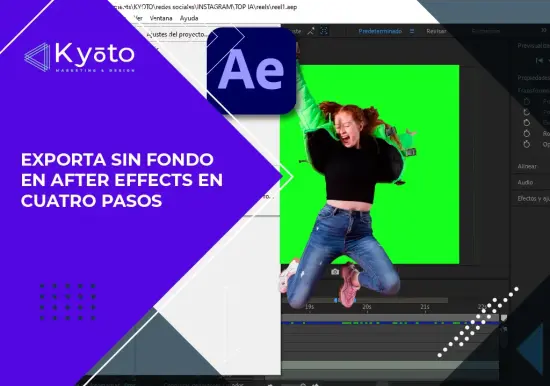Click the bounding box snap icon

click(x=324, y=31)
